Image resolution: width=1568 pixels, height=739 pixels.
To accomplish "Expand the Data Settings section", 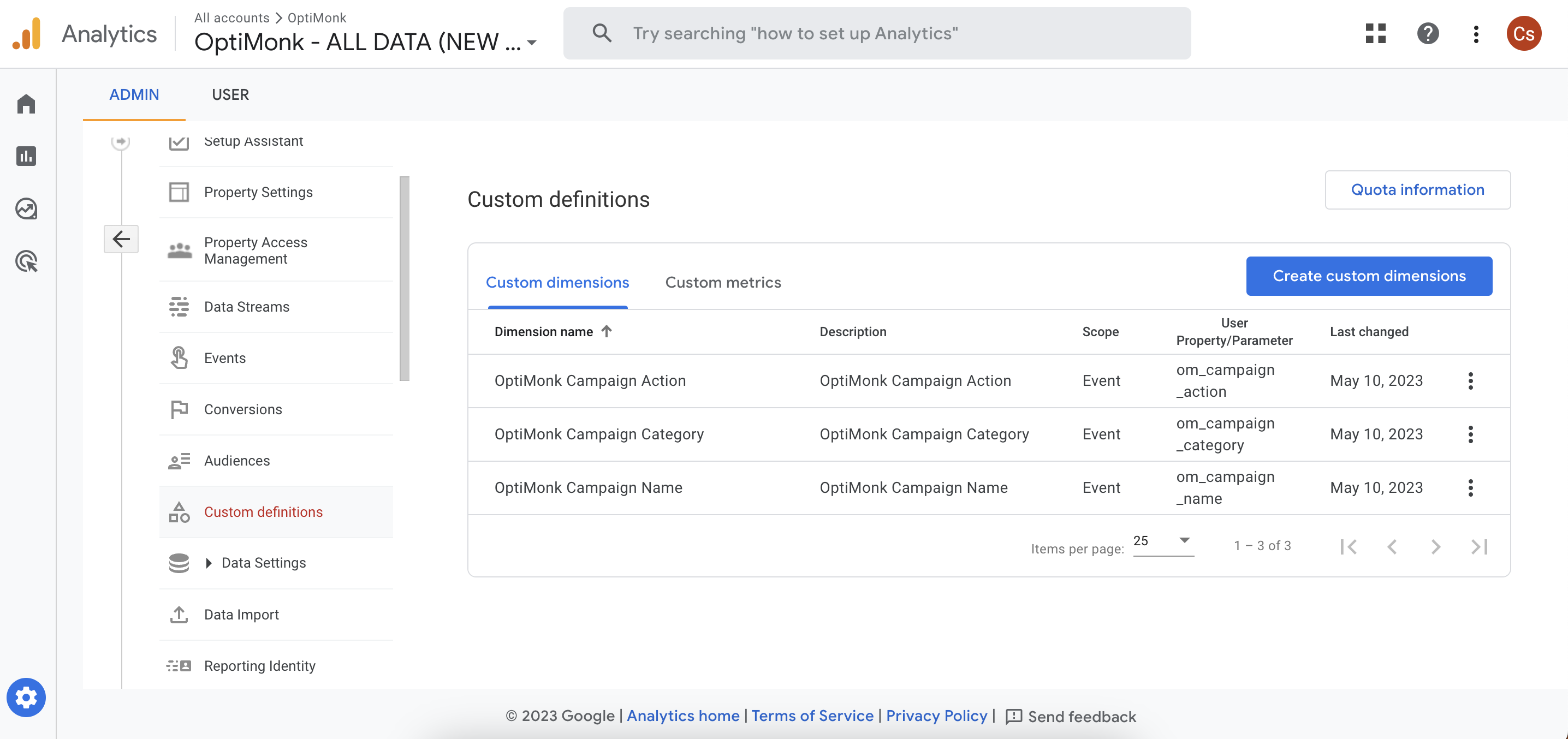I will [208, 563].
